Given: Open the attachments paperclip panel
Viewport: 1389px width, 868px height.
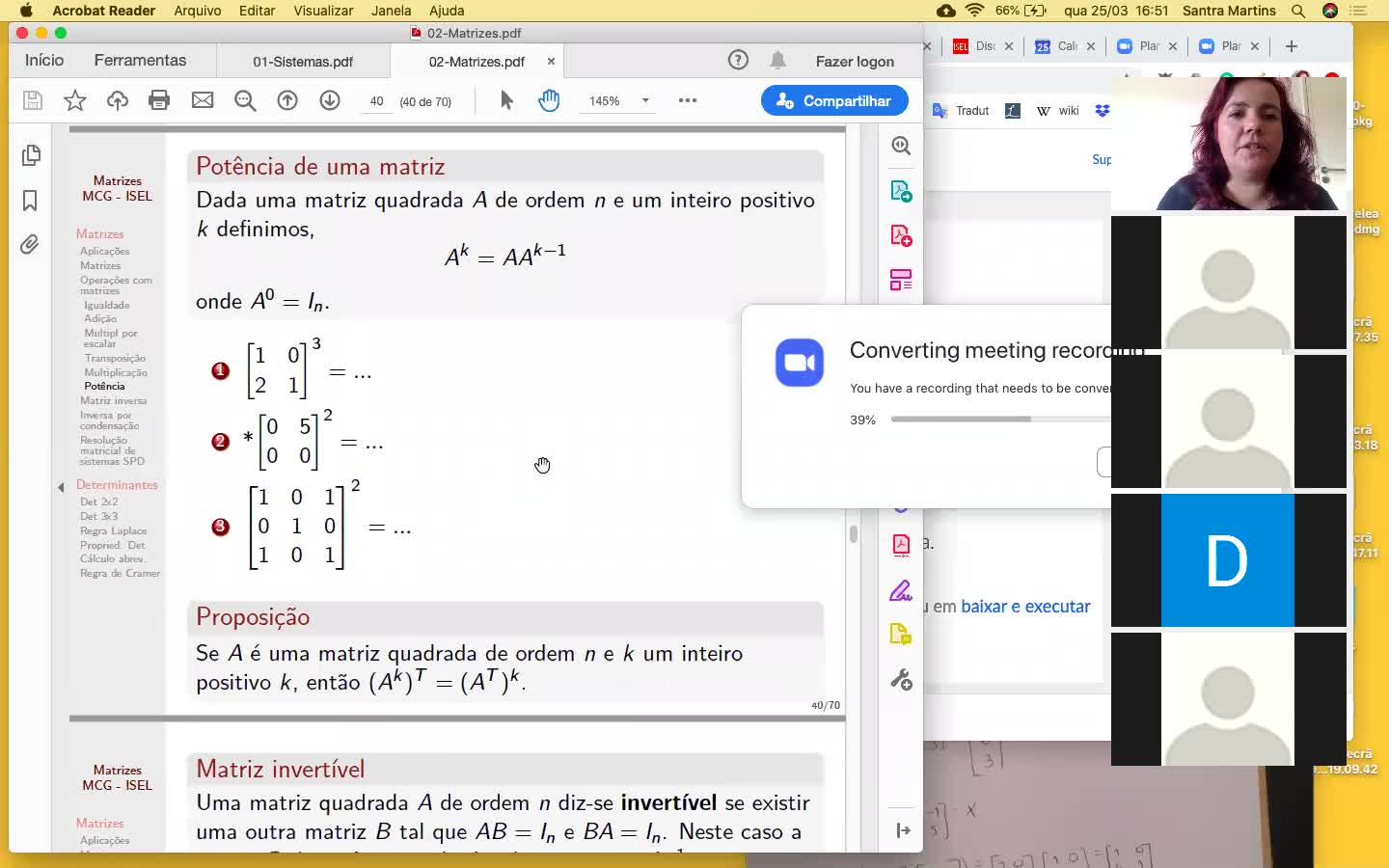Looking at the screenshot, I should point(30,244).
